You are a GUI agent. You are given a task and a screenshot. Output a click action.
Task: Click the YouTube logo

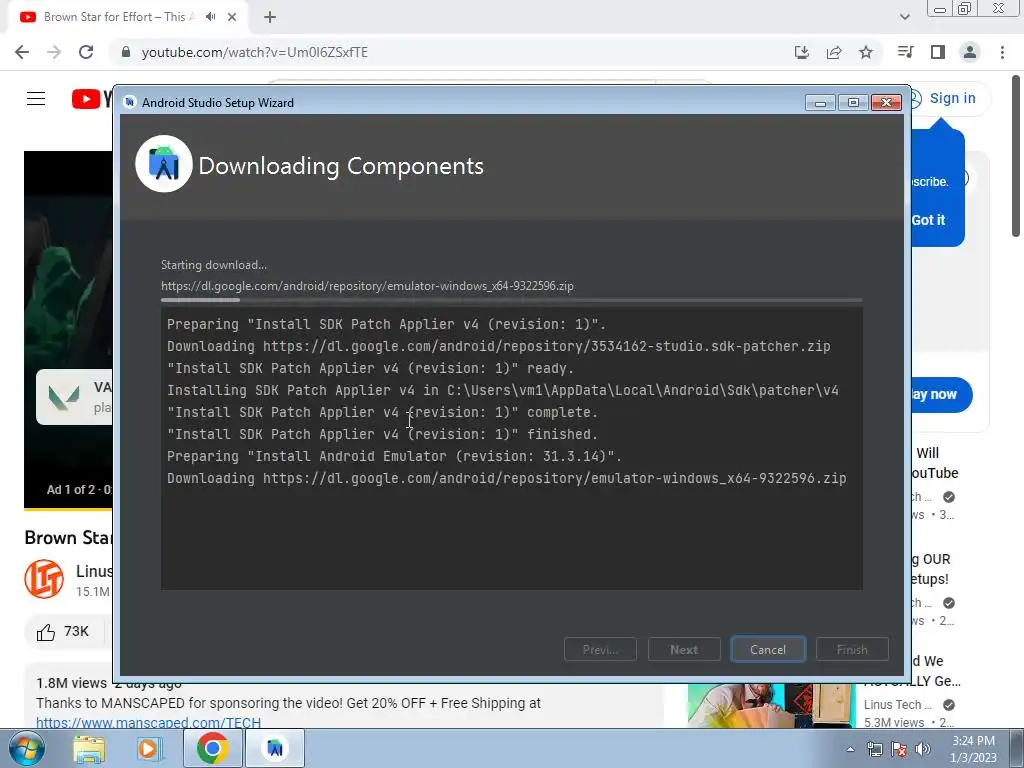point(91,99)
